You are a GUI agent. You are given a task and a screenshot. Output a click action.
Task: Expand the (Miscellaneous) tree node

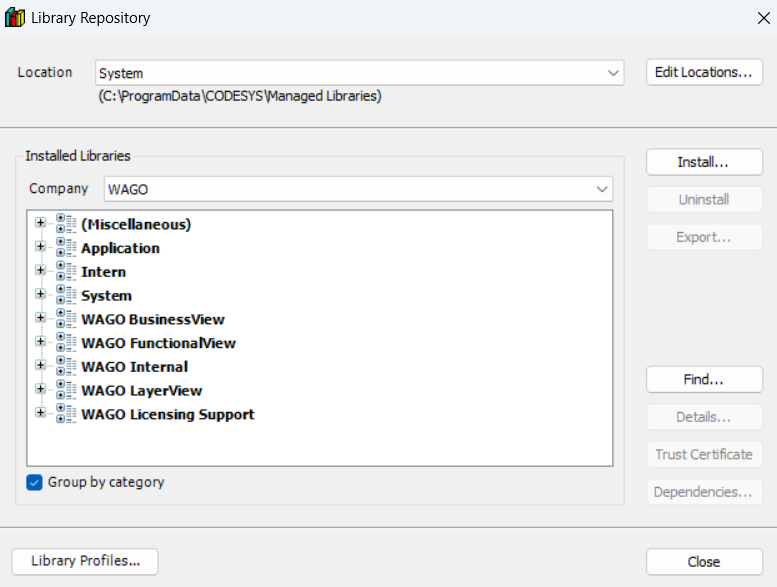pyautogui.click(x=40, y=224)
